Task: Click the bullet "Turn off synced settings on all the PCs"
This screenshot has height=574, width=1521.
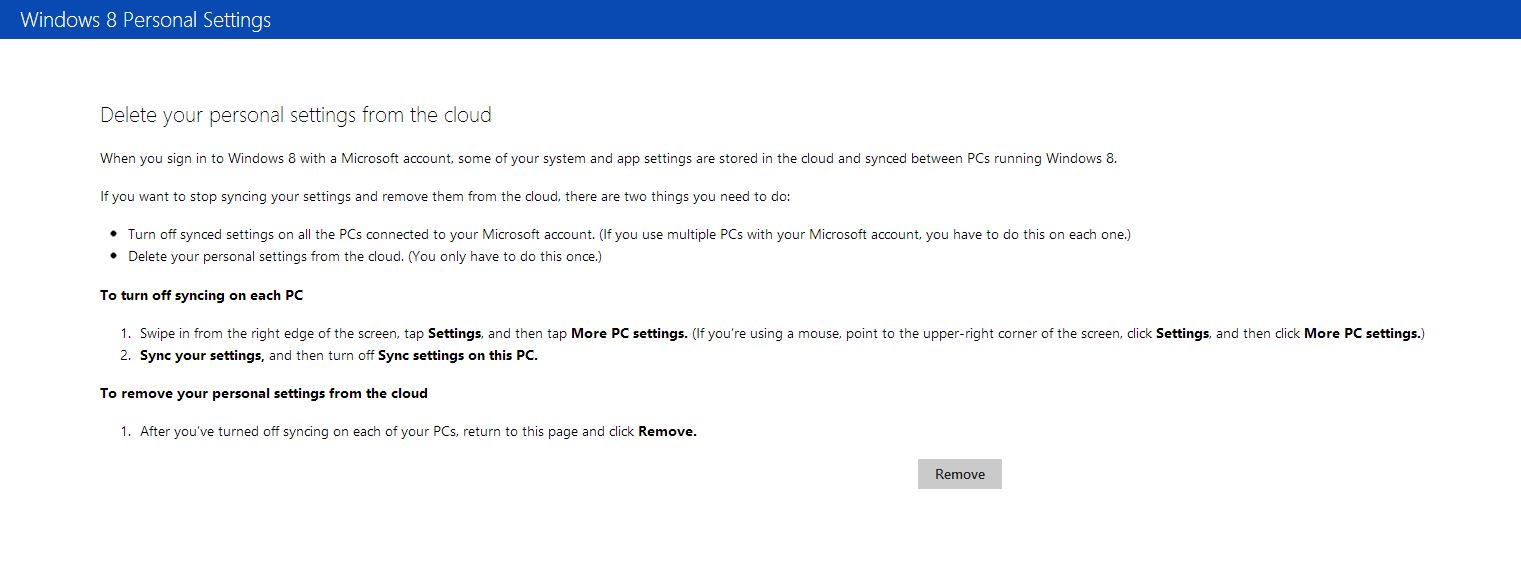Action: [x=629, y=234]
